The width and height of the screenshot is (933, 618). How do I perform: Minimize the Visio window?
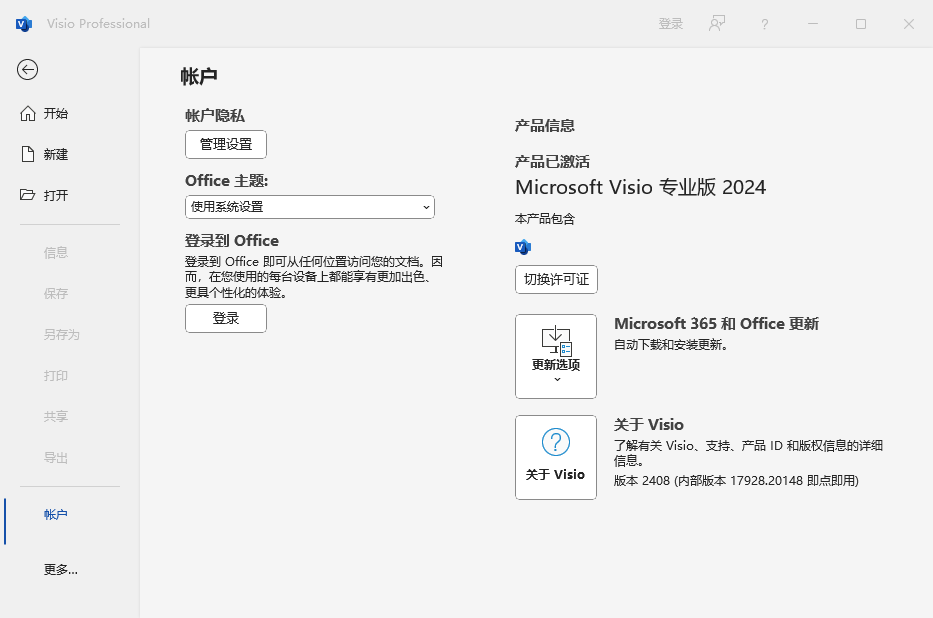813,24
